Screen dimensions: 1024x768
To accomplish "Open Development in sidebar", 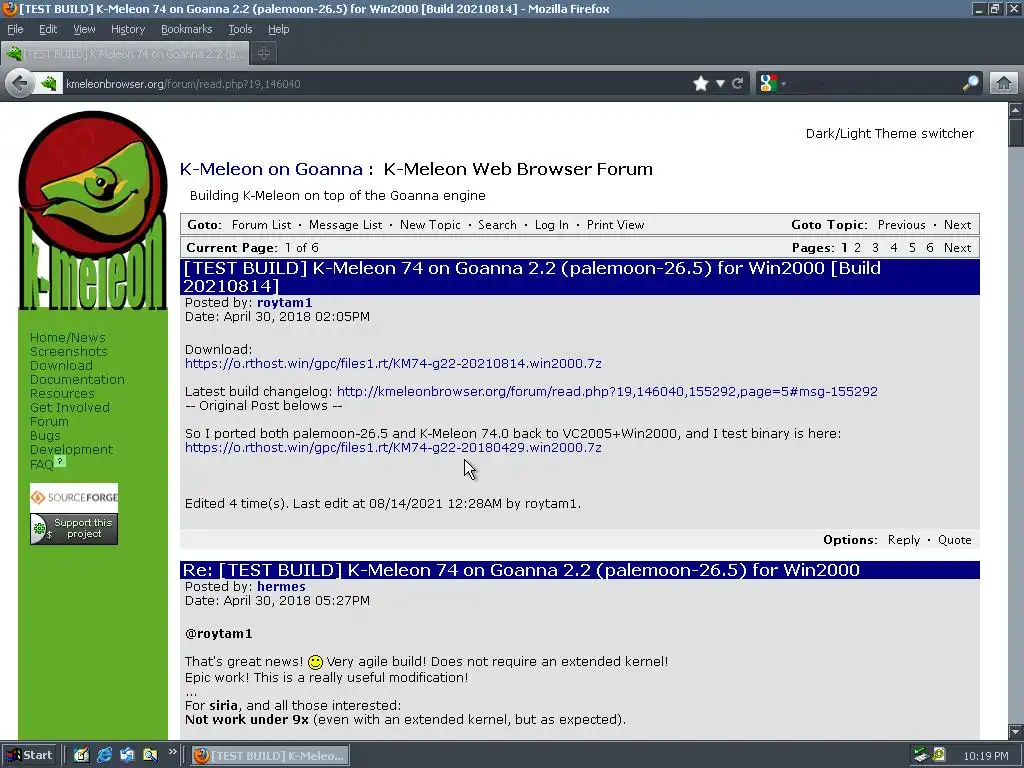I will (71, 450).
